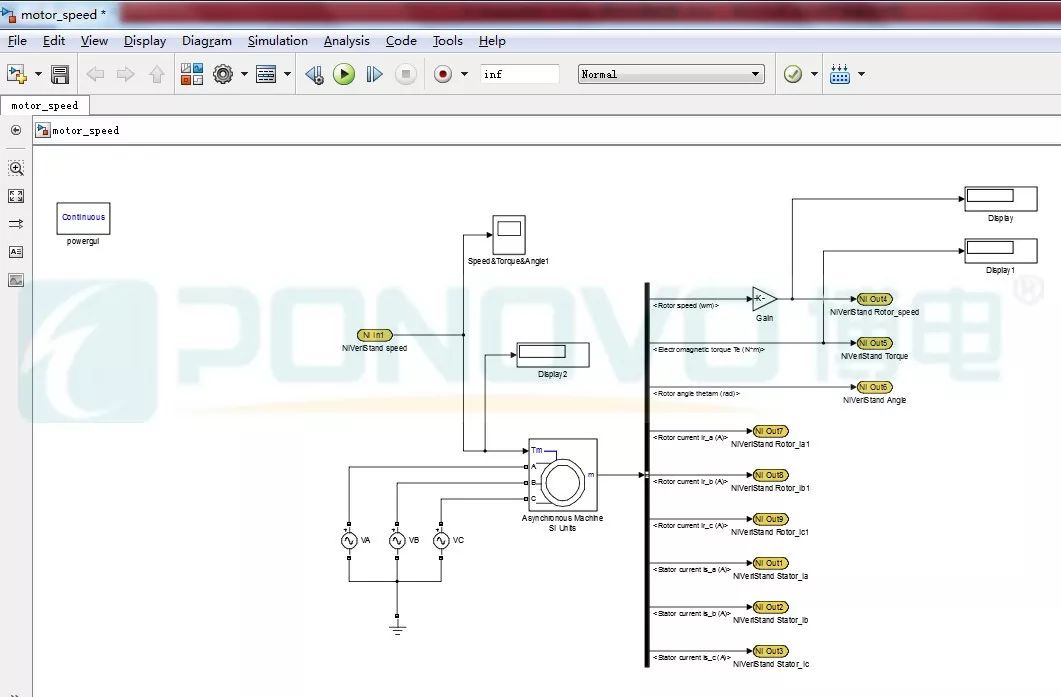Screen dimensions: 1061x697
Task: Toggle record simulation data output
Action: coord(441,73)
